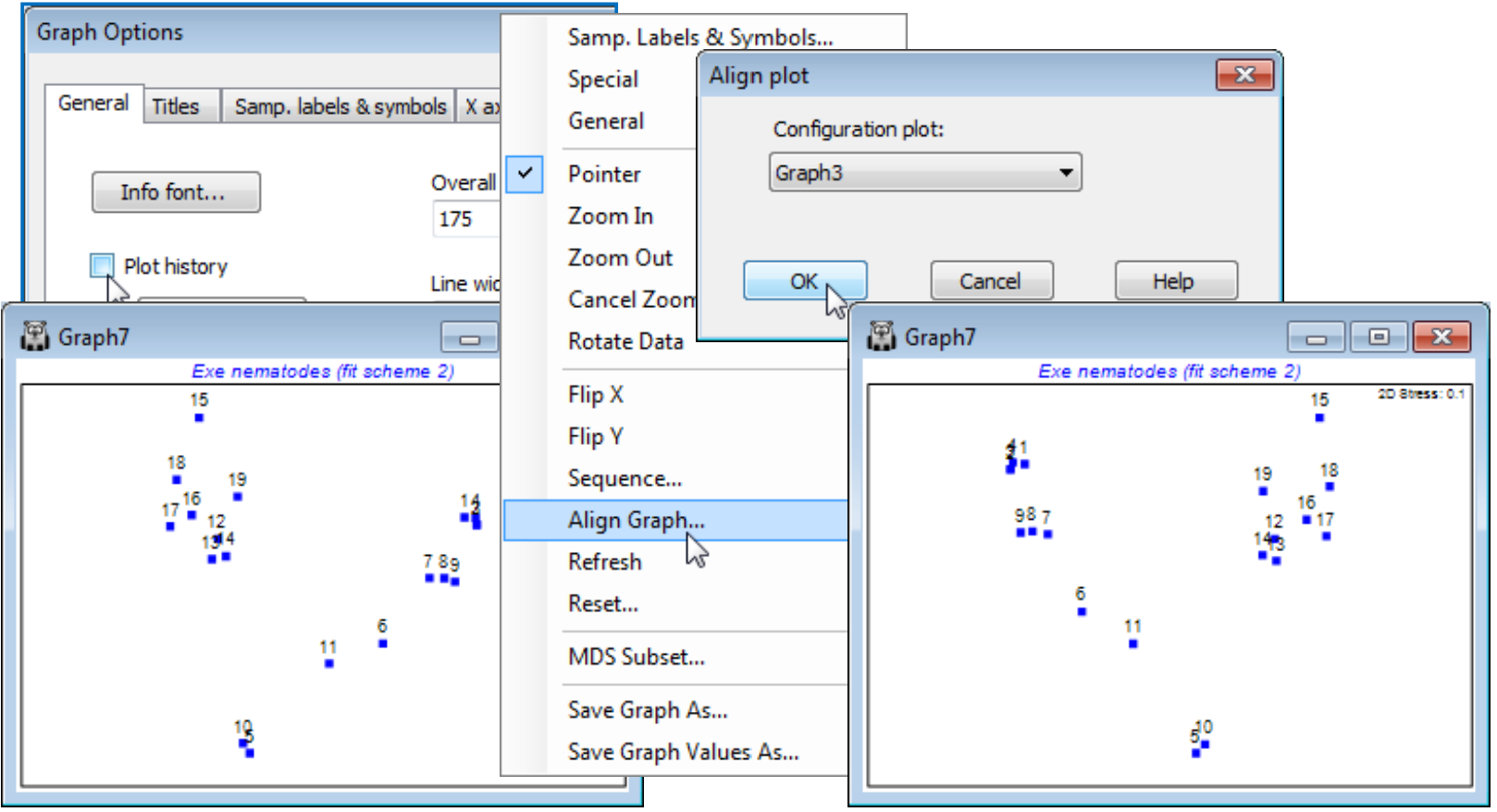Click the Overall field showing 175
Screen dimensions: 1497x812
(x=465, y=219)
